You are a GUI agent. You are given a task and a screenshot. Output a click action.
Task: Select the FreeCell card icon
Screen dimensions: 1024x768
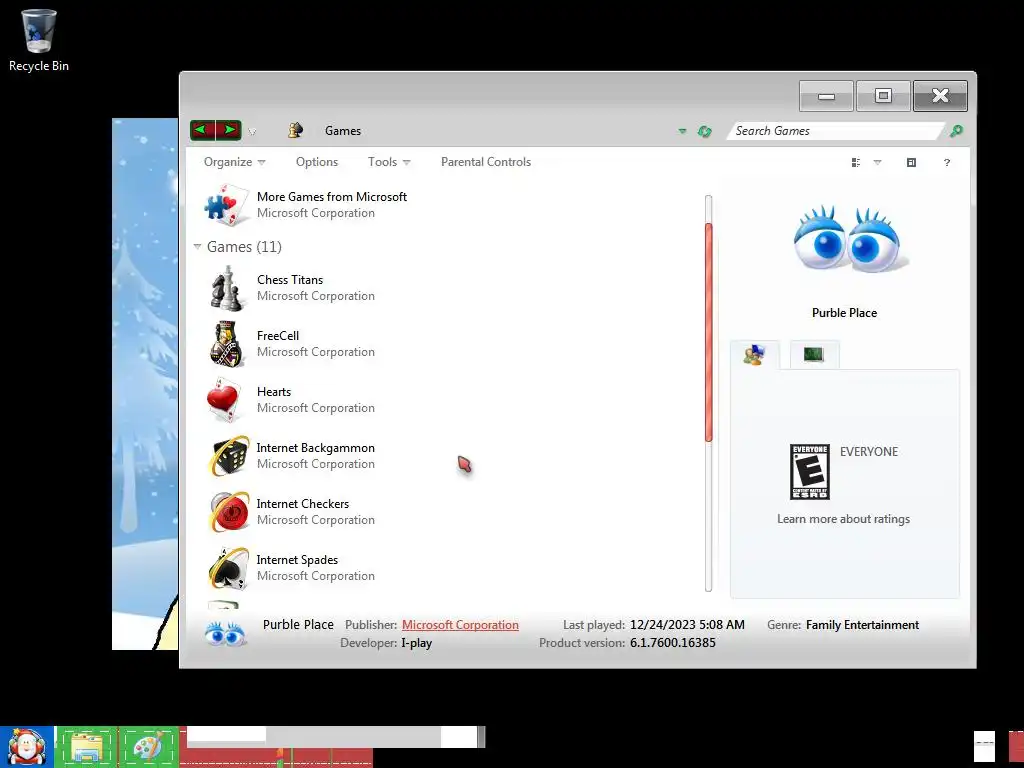tap(227, 344)
